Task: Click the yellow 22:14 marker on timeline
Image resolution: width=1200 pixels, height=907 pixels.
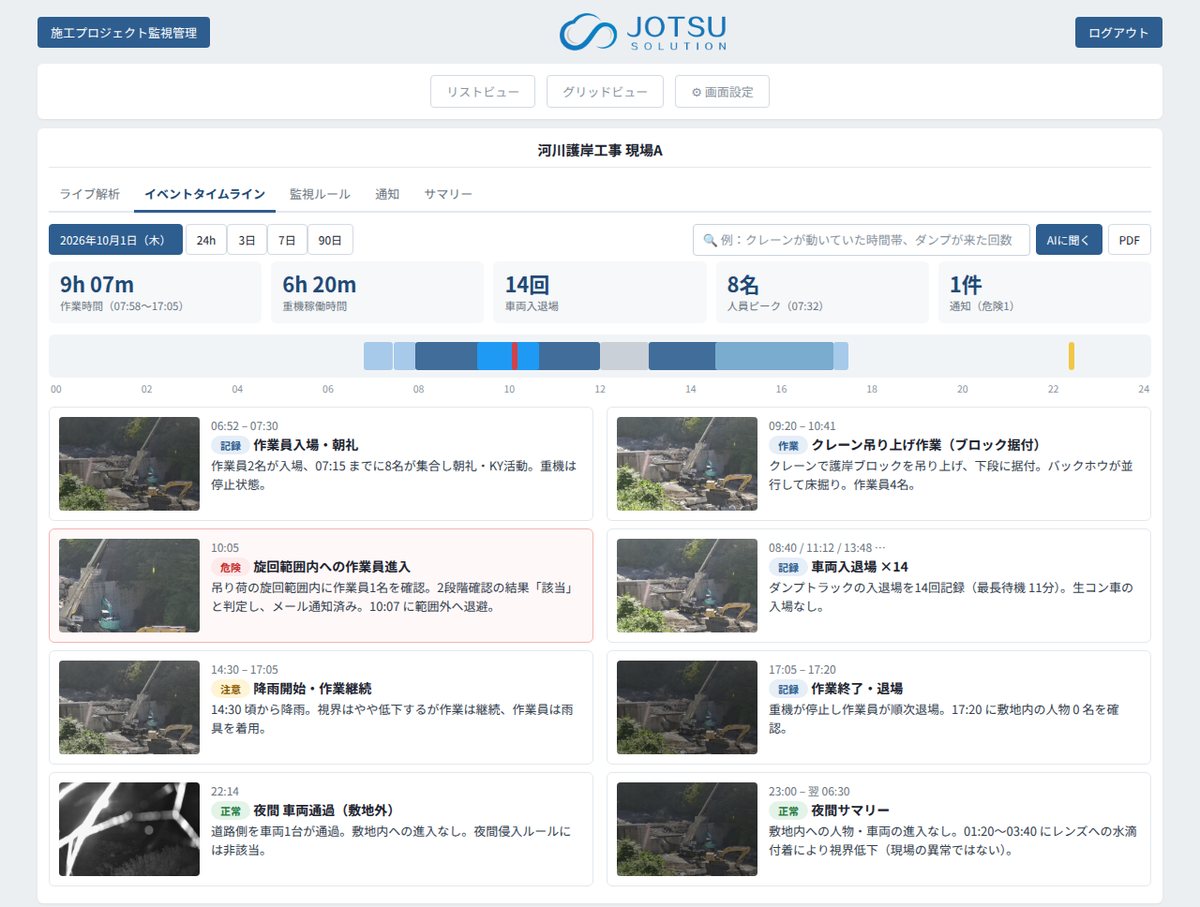Action: (1071, 356)
